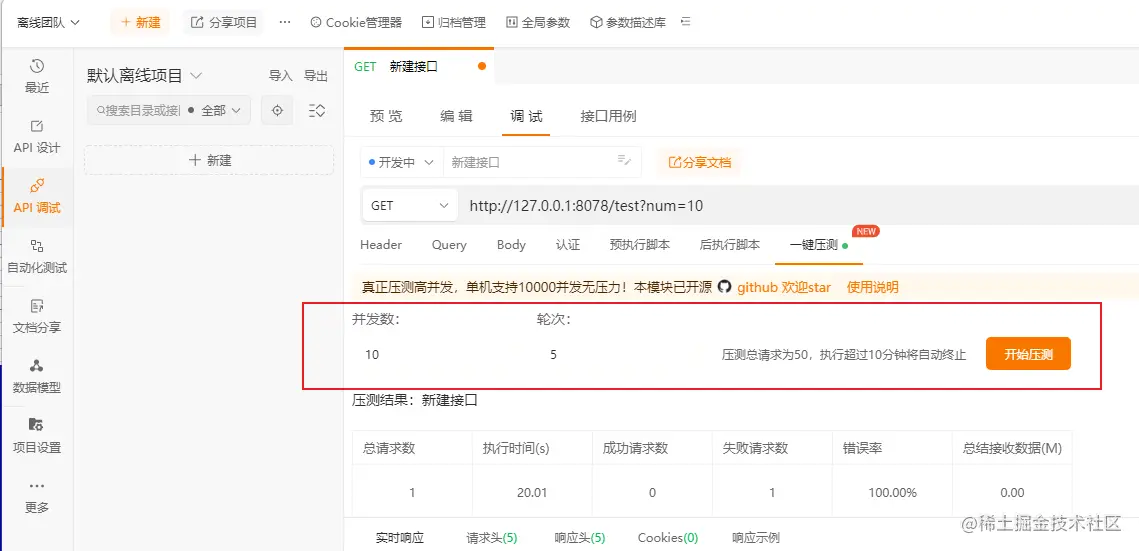The image size is (1139, 551).
Task: Click the collapse toolbar icon after 参数描述库
Action: (685, 23)
